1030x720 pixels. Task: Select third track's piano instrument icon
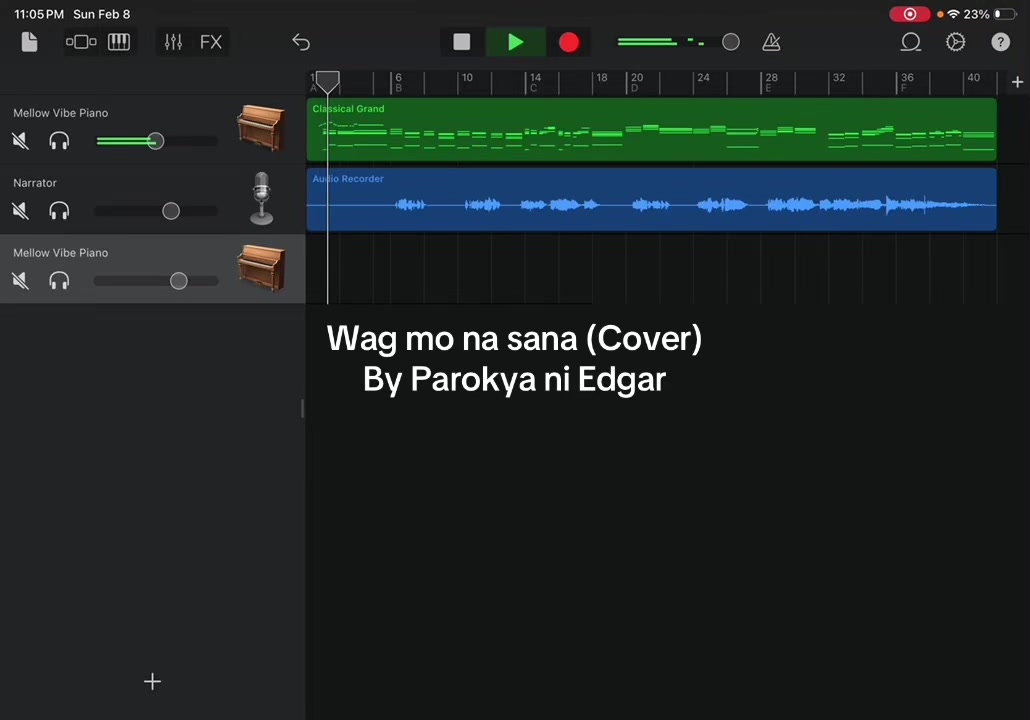tap(261, 267)
